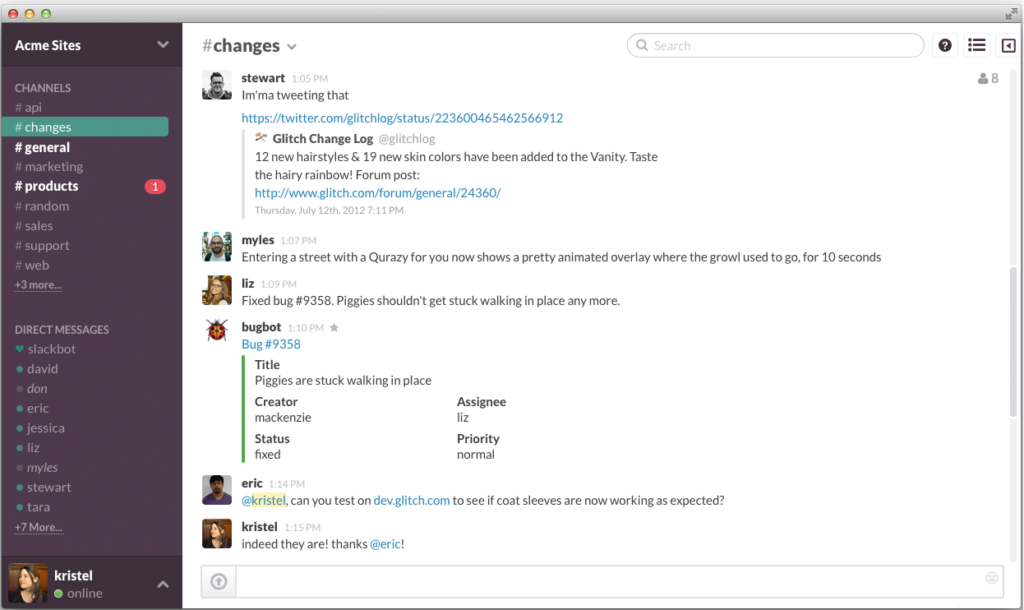Screen dimensions: 1024x610
Task: Select the #changes channel in sidebar
Action: 85,127
